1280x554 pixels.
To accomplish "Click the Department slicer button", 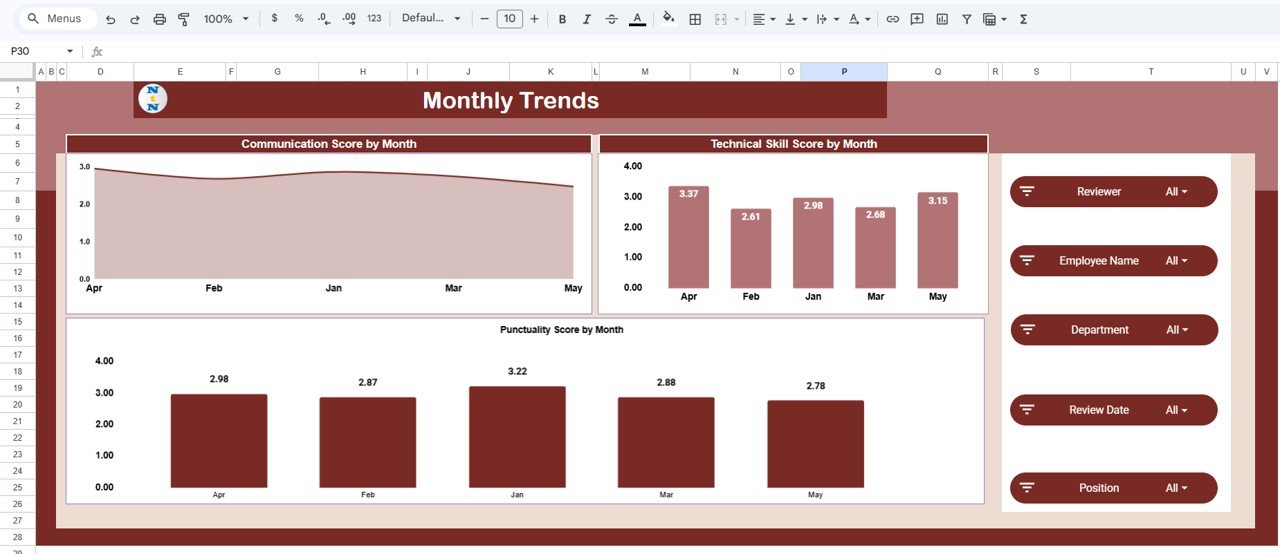I will tap(1113, 330).
